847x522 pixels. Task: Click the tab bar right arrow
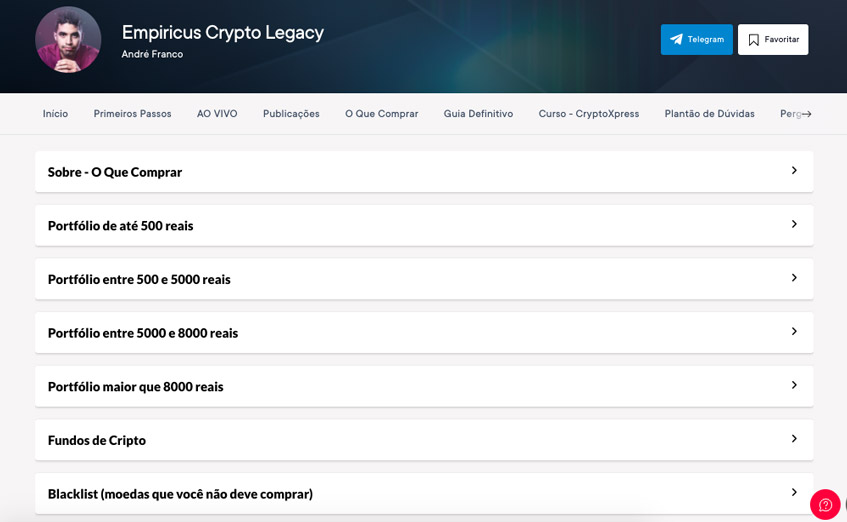tap(807, 114)
